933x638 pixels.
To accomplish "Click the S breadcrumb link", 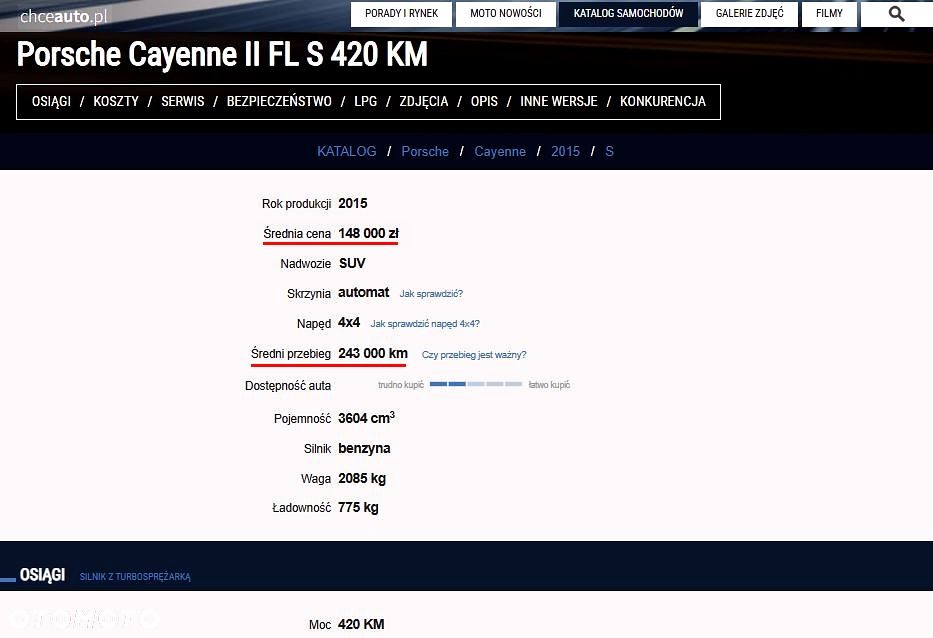I will [x=609, y=151].
